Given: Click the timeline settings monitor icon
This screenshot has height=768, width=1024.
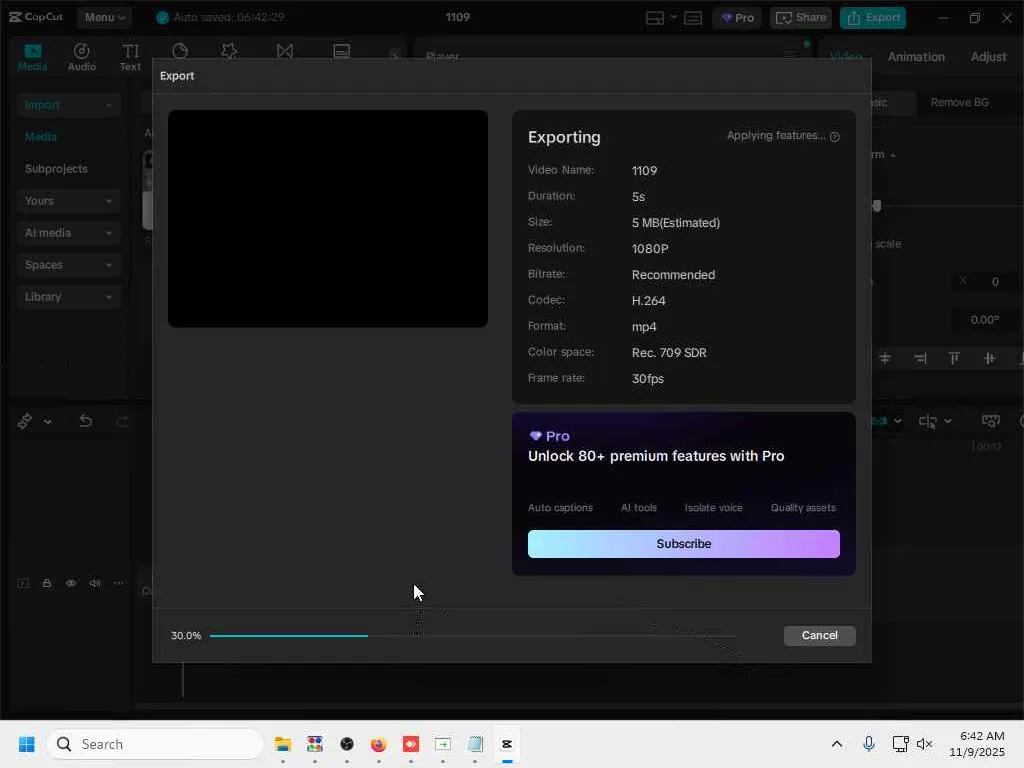Looking at the screenshot, I should tap(991, 421).
